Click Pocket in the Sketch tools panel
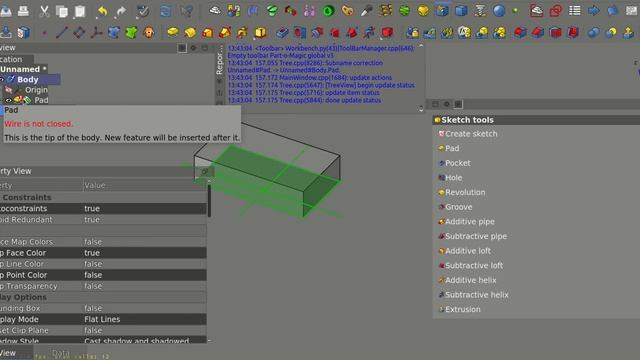 pyautogui.click(x=458, y=163)
